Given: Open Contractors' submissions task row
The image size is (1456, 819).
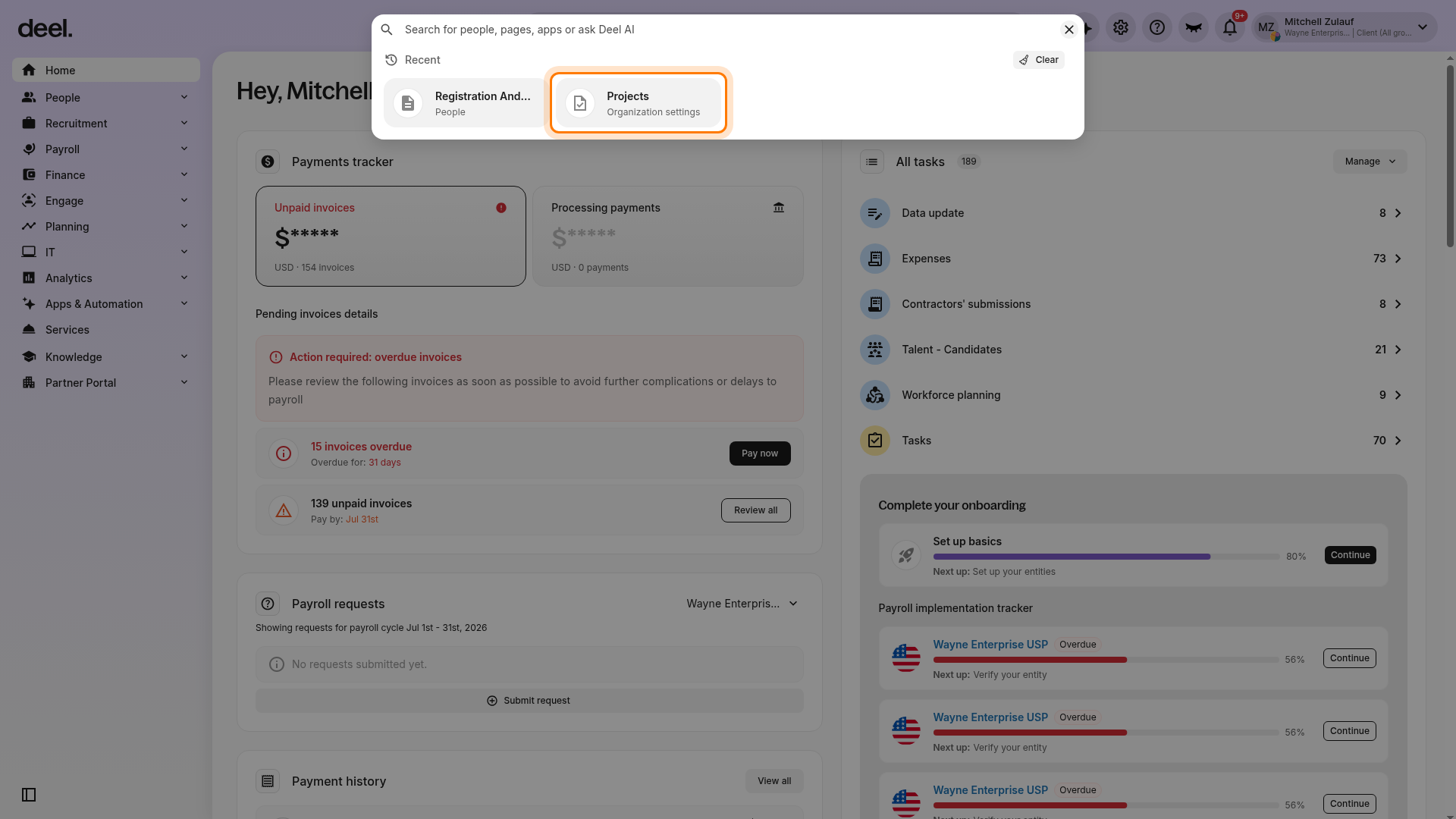Looking at the screenshot, I should pos(1134,304).
